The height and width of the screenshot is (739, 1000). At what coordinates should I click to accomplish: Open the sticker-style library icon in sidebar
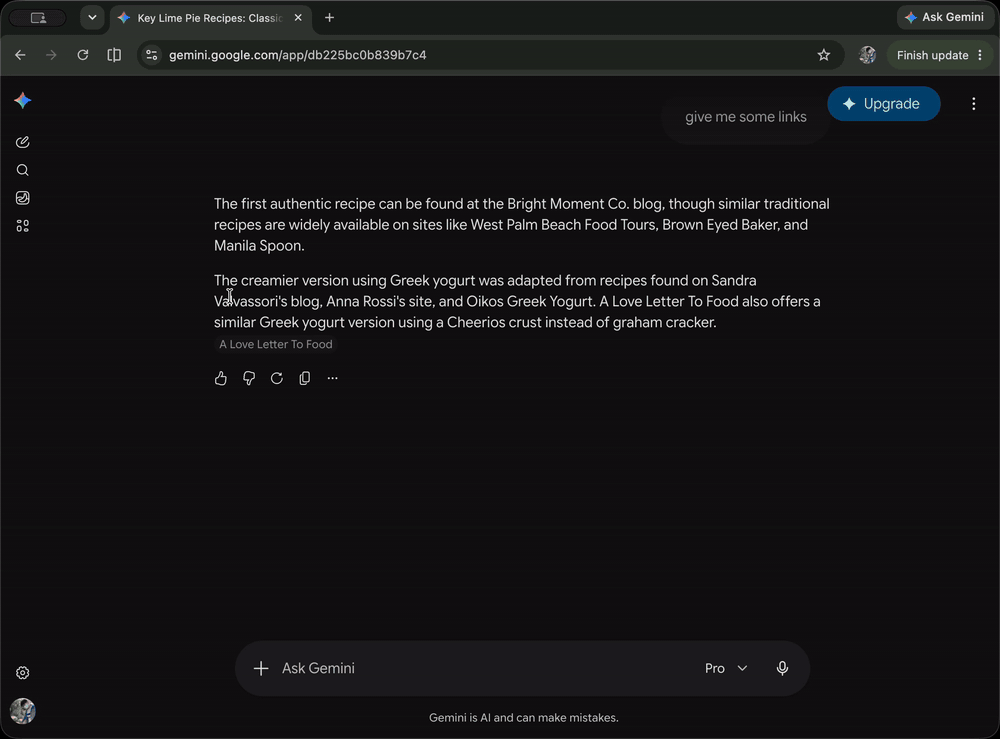[x=23, y=198]
